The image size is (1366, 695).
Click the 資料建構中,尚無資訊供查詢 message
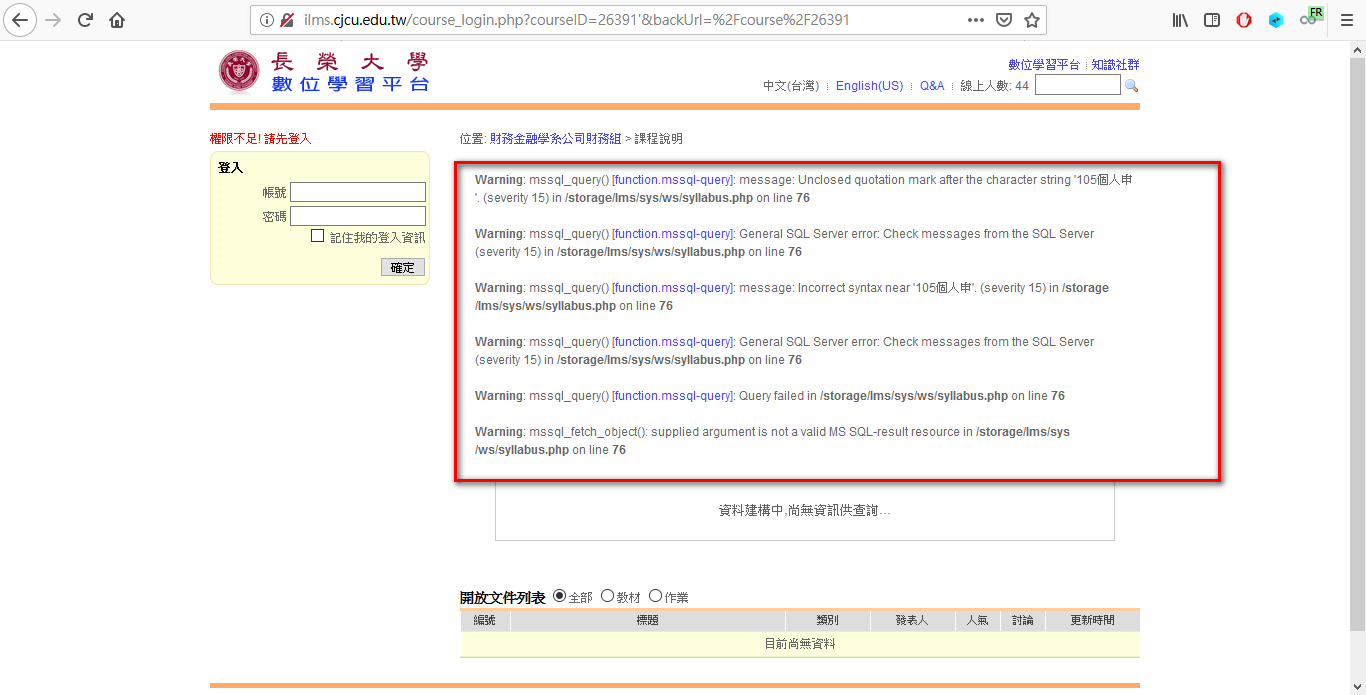point(805,510)
